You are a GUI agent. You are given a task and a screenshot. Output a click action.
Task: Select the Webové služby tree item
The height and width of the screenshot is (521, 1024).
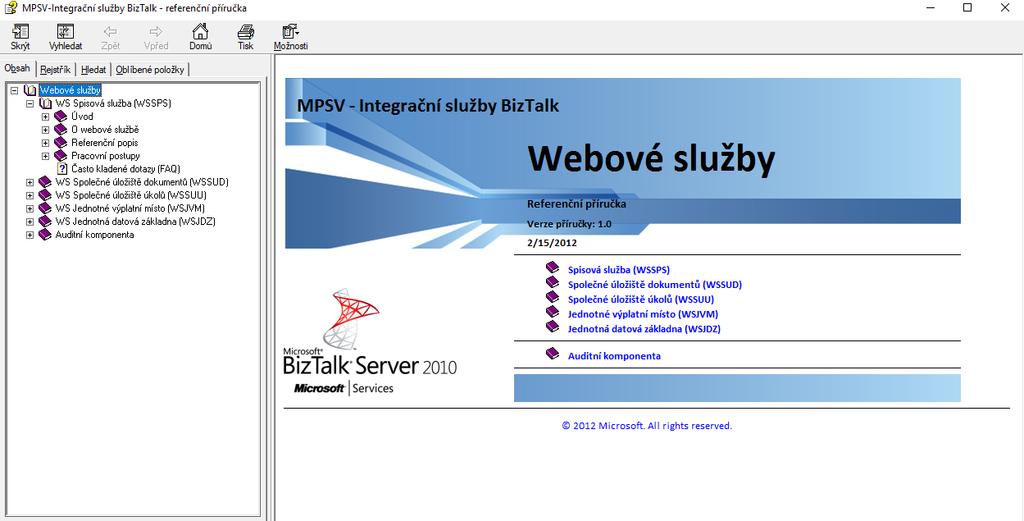[71, 90]
